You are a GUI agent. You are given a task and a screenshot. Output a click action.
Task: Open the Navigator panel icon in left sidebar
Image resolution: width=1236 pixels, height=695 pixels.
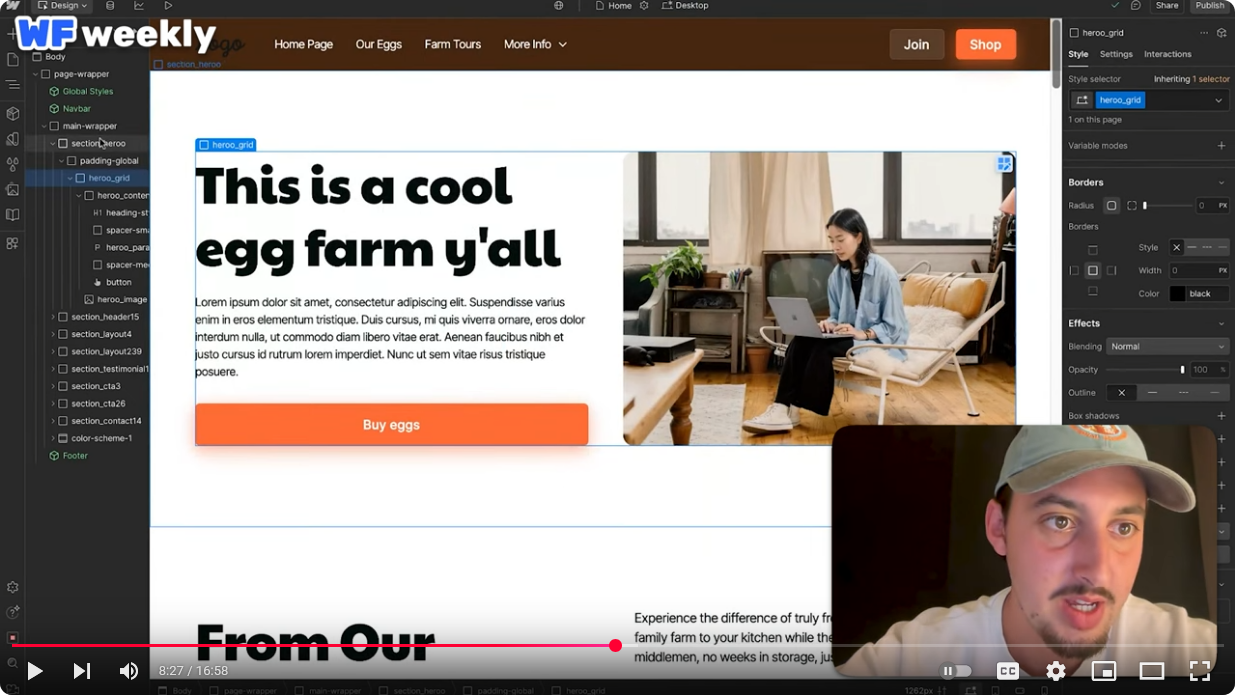pos(12,85)
